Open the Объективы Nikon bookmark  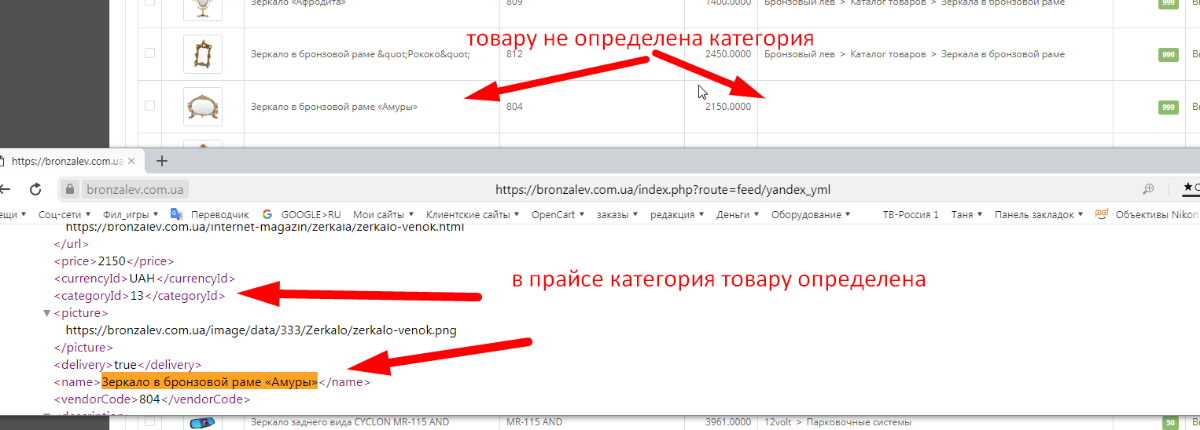1147,214
